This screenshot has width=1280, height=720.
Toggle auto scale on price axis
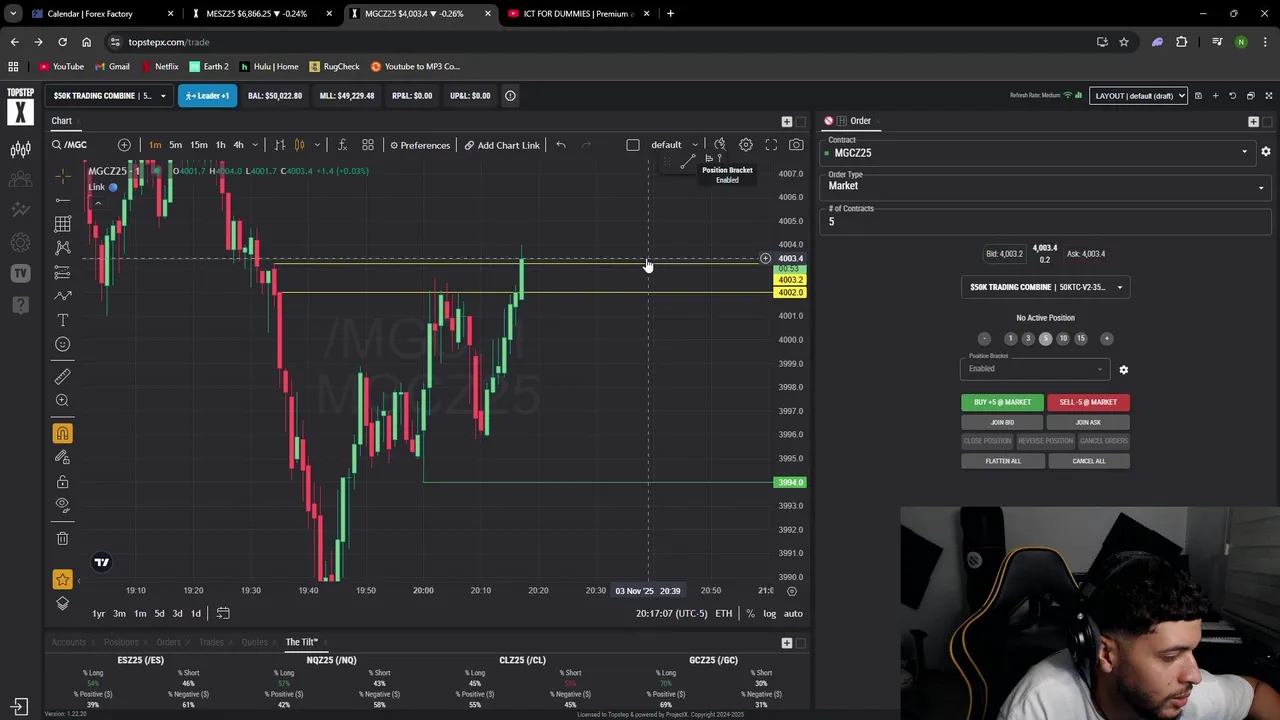point(793,613)
